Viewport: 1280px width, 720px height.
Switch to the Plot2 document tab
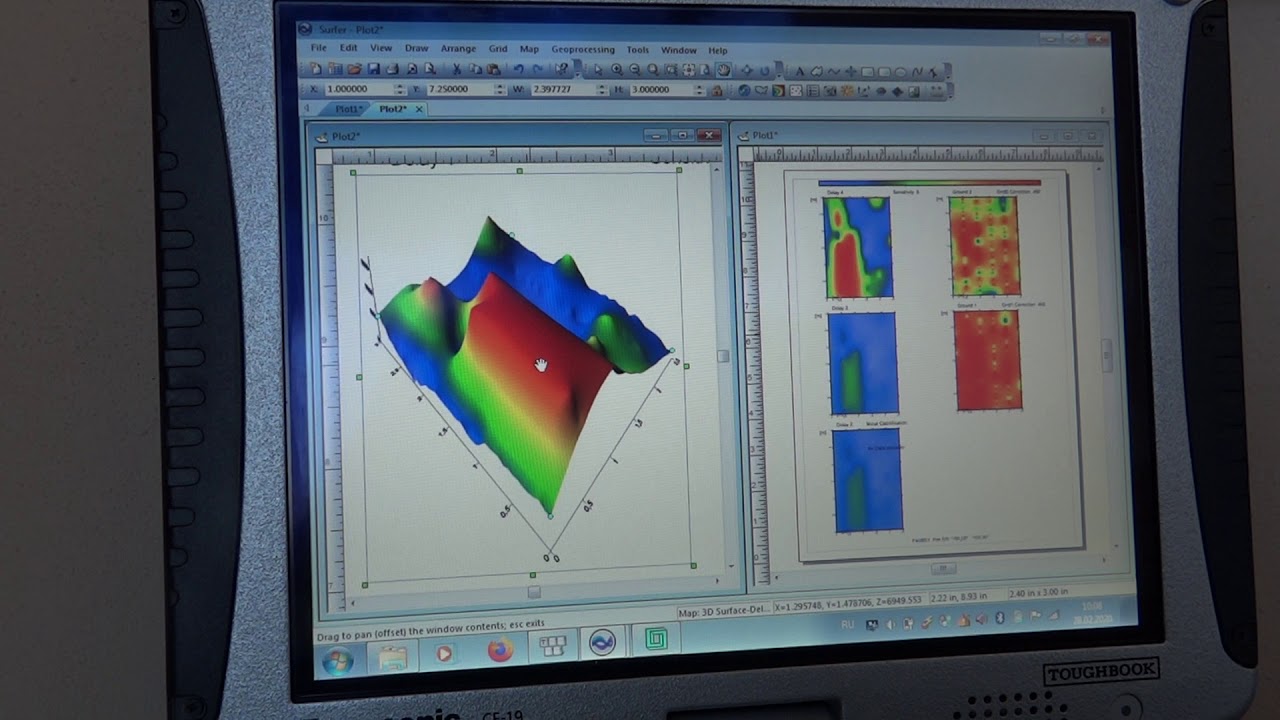coord(392,108)
